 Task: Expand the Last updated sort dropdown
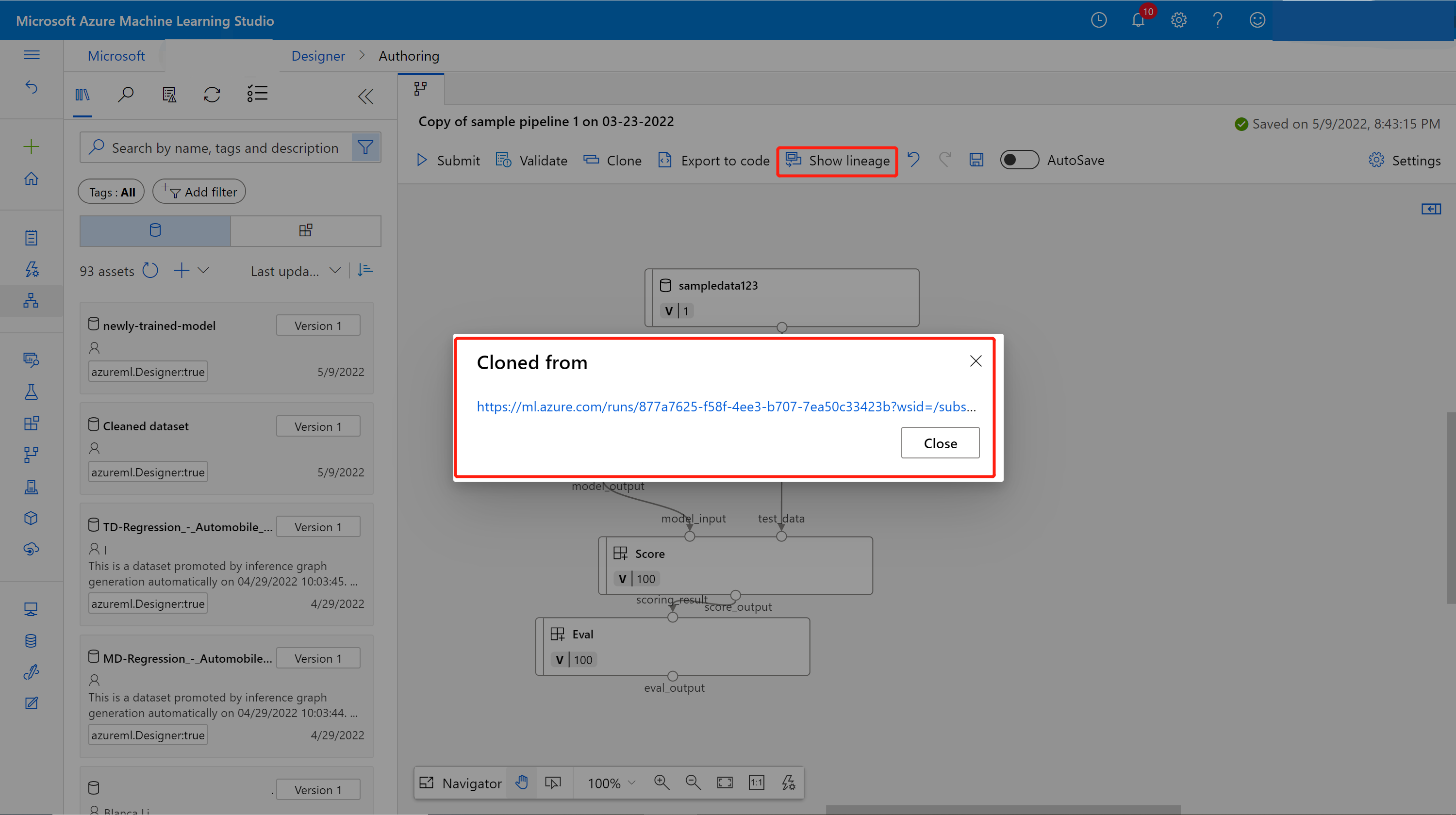coord(296,271)
